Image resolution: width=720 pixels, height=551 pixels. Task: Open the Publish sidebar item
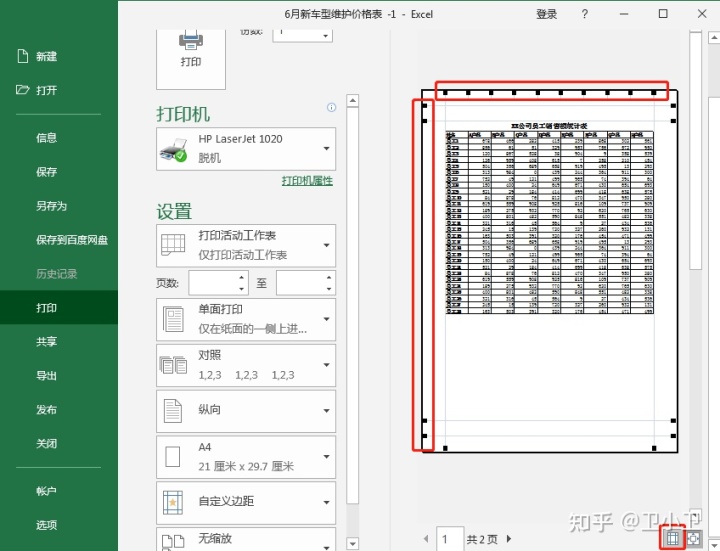pos(46,410)
